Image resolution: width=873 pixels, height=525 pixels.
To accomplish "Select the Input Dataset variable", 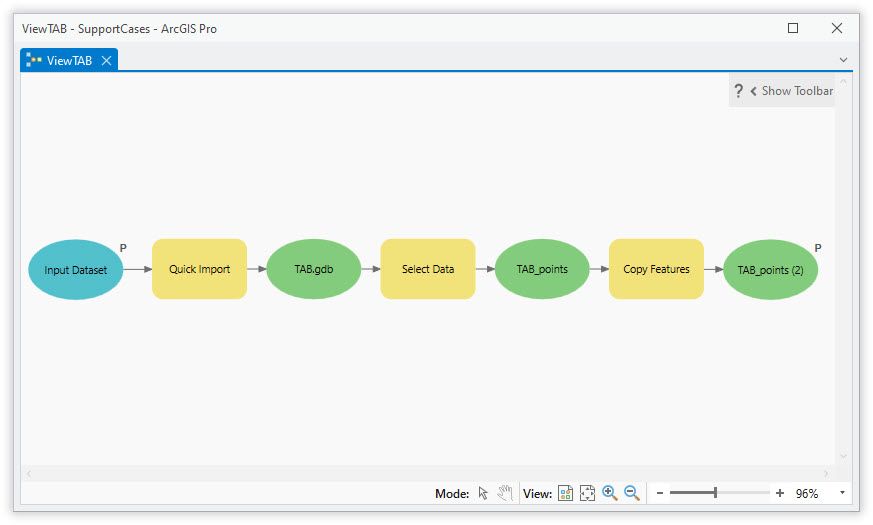I will click(75, 270).
